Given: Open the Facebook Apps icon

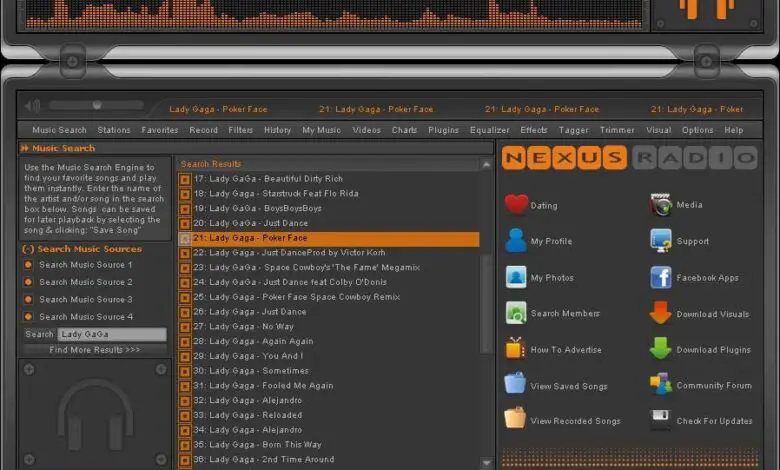Looking at the screenshot, I should coord(661,277).
